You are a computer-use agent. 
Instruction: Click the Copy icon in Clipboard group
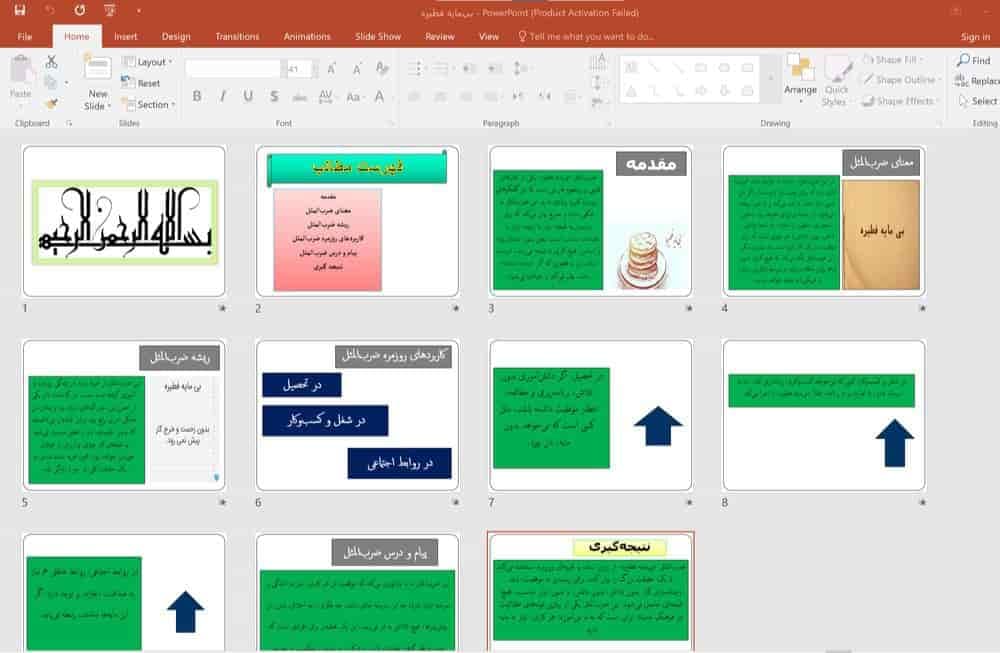(51, 82)
